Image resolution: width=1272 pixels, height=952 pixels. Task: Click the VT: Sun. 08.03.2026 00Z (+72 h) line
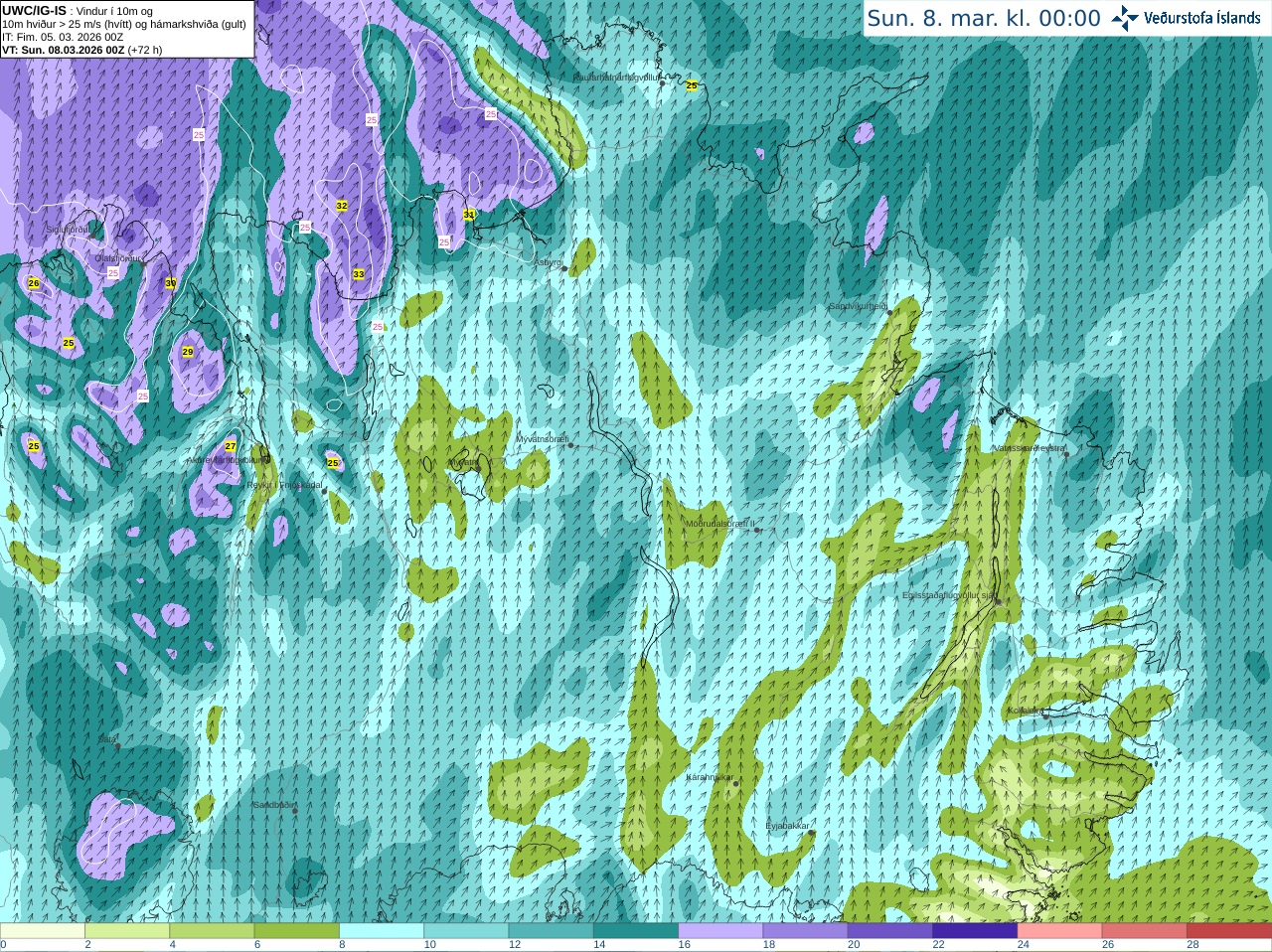pos(82,50)
